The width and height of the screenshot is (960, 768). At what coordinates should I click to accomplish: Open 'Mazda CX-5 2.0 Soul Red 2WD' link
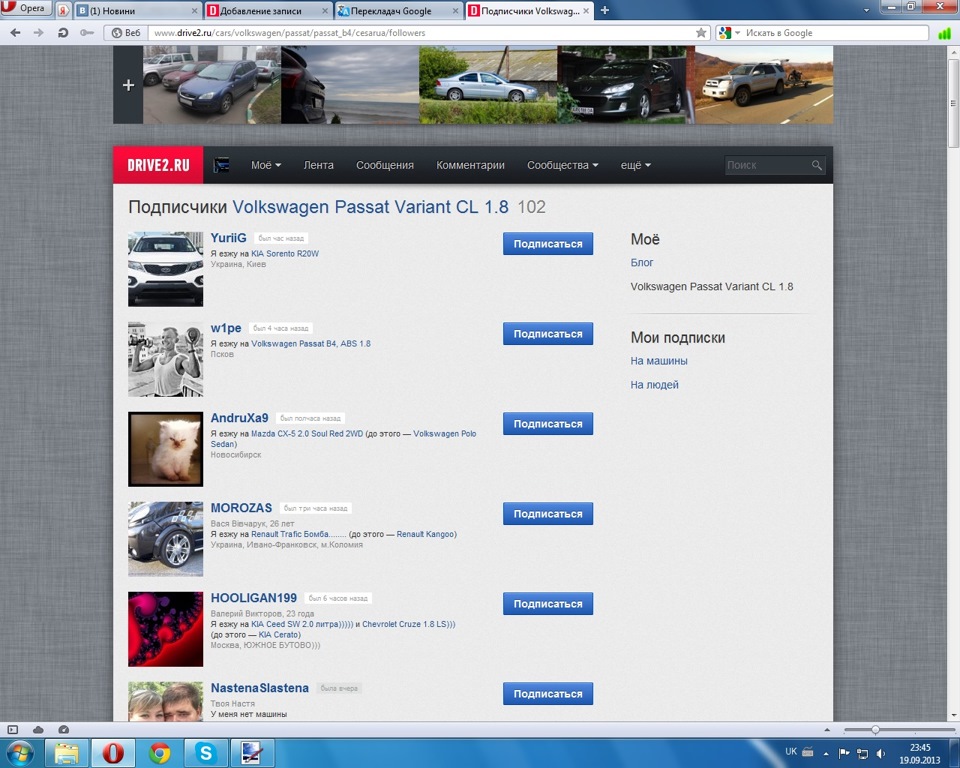point(307,434)
